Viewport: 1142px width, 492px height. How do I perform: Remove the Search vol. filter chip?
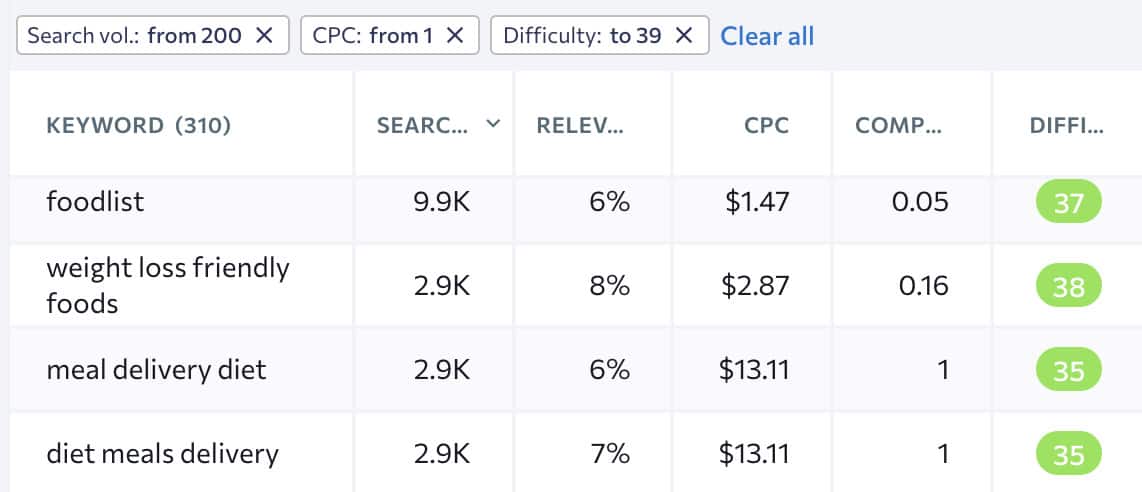[264, 36]
